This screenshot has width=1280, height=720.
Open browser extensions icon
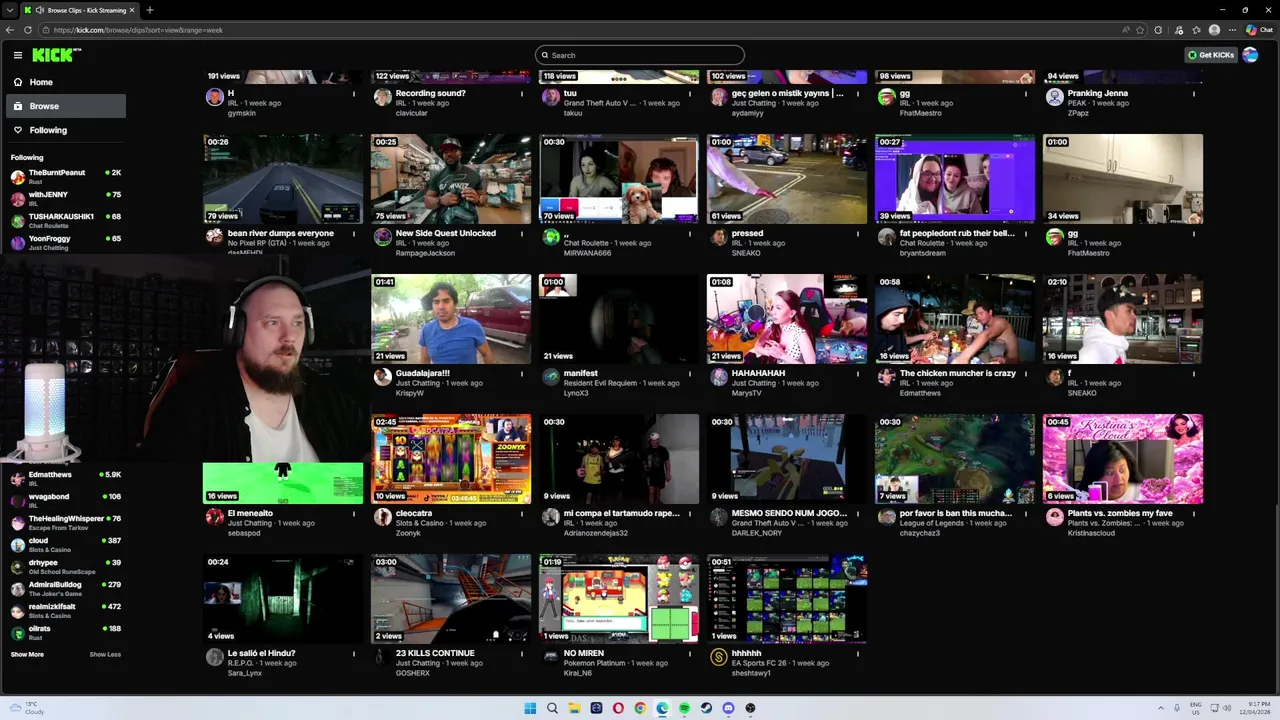(x=1158, y=30)
